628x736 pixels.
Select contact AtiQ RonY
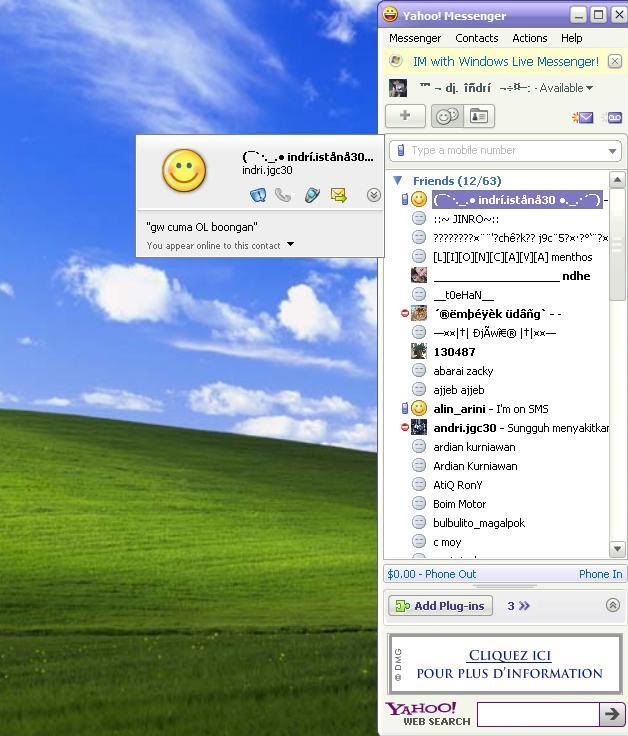458,485
